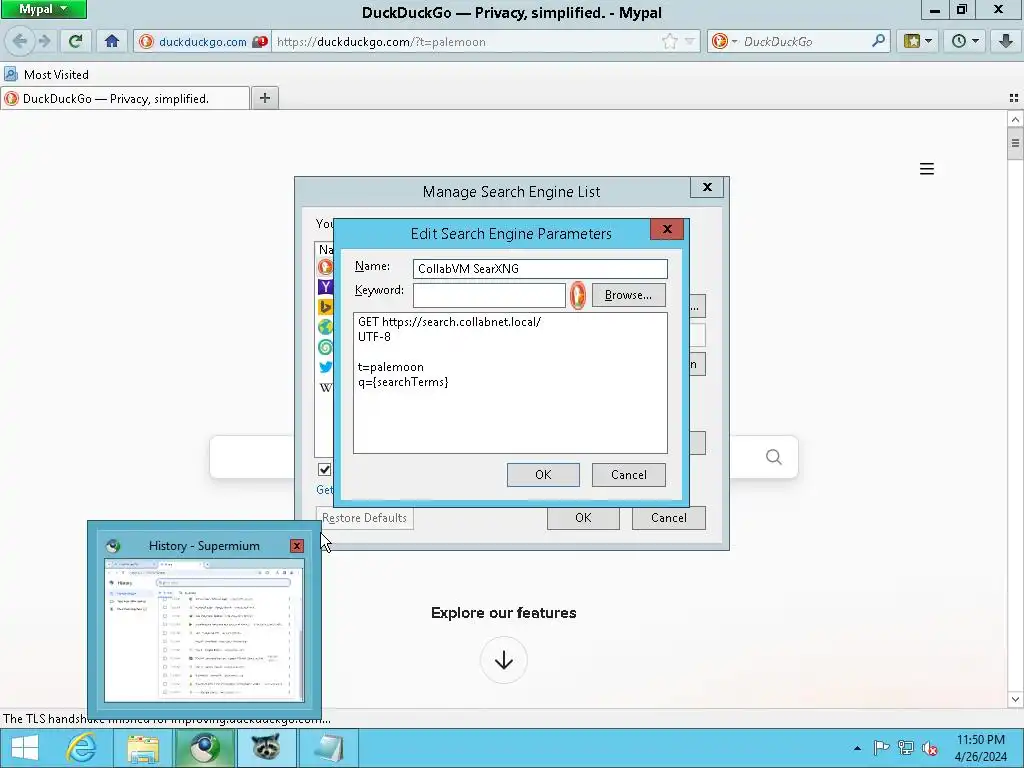Click the Restore Defaults button
The width and height of the screenshot is (1024, 768).
click(x=364, y=518)
